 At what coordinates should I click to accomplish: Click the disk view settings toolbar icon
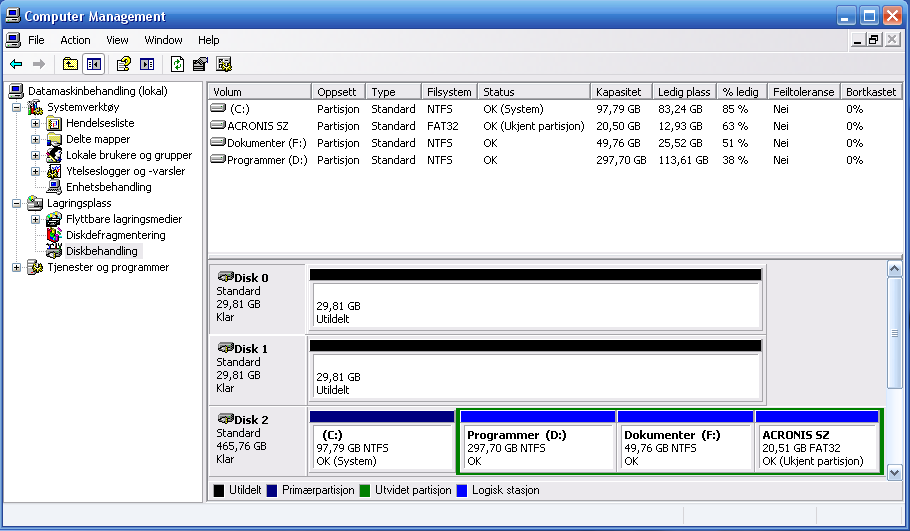click(x=224, y=64)
